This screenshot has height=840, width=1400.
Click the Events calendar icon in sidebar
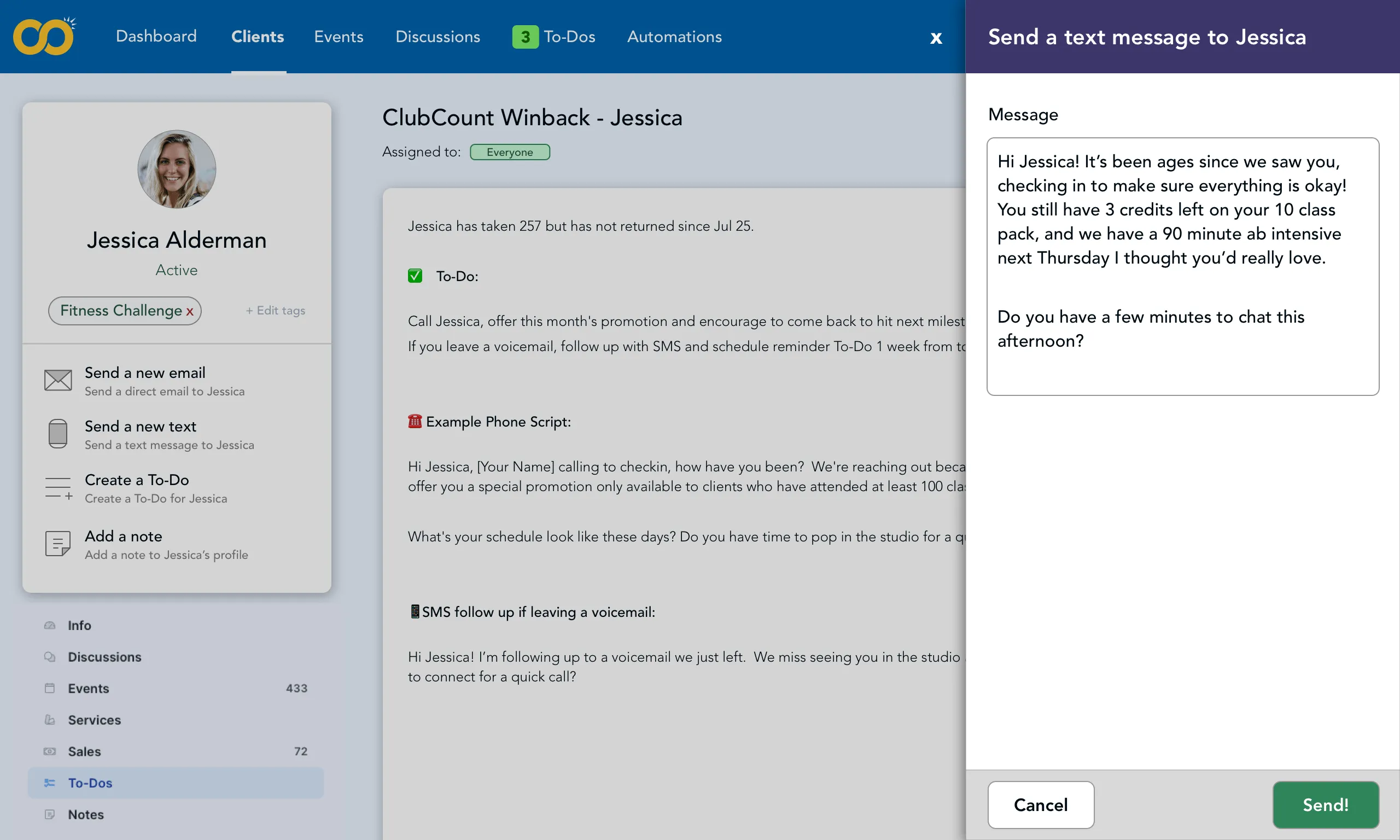point(50,689)
